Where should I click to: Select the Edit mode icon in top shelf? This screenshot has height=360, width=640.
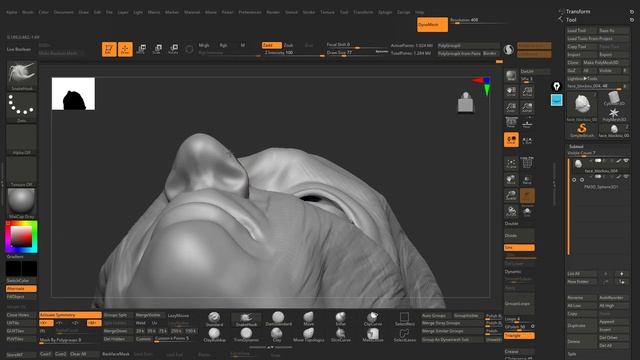(x=109, y=49)
